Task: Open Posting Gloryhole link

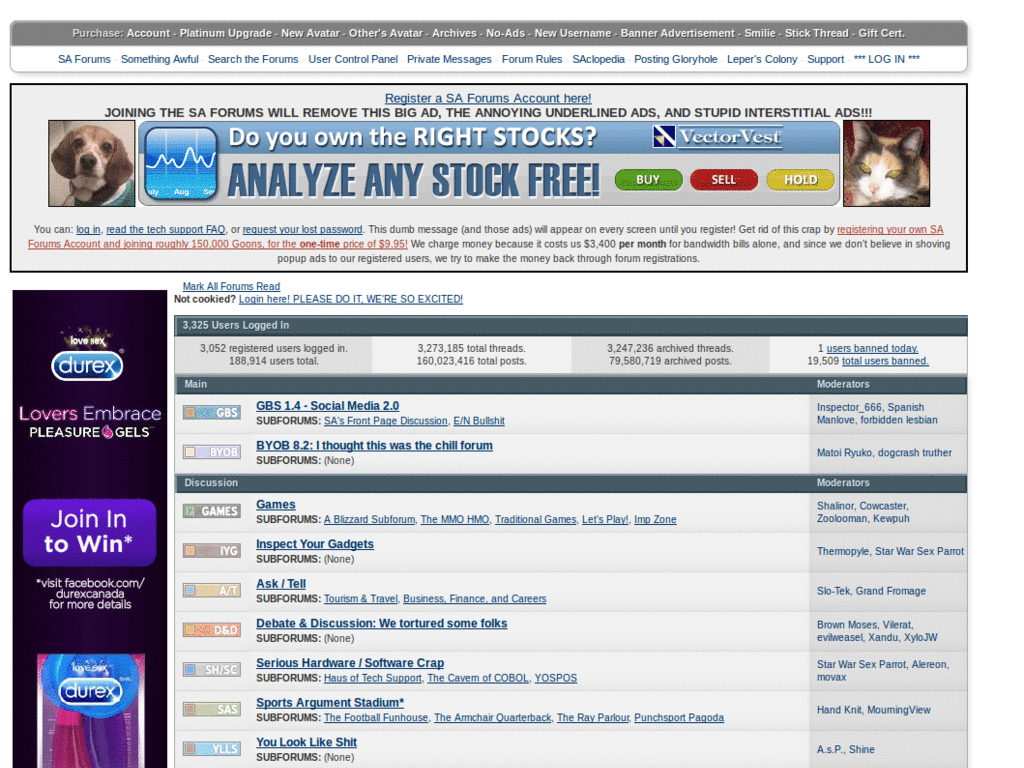Action: point(675,59)
